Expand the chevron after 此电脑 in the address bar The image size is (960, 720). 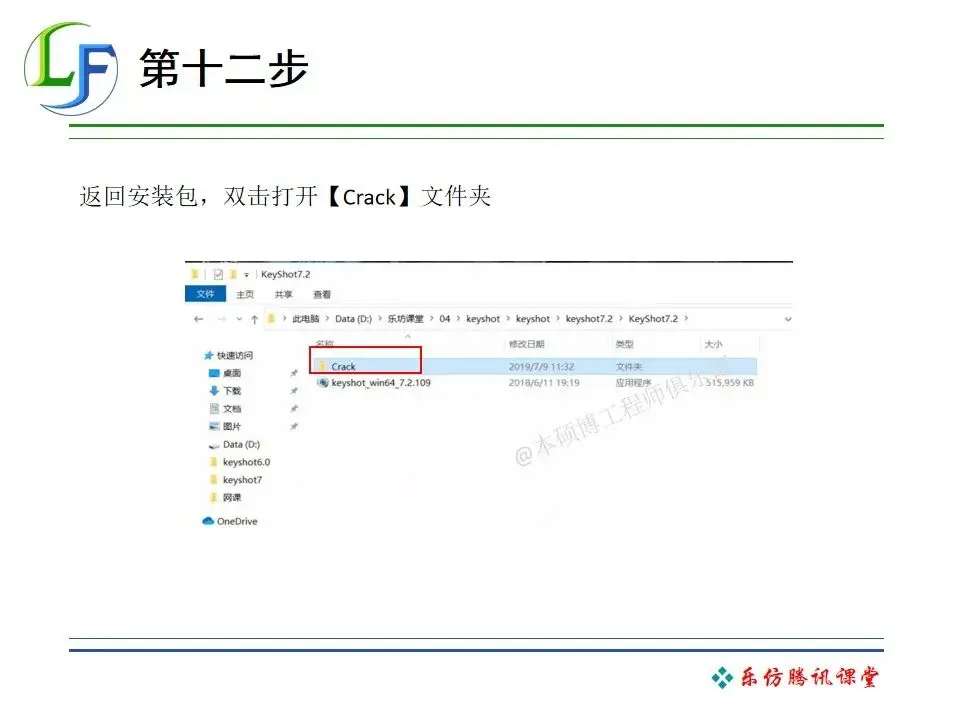[x=327, y=318]
